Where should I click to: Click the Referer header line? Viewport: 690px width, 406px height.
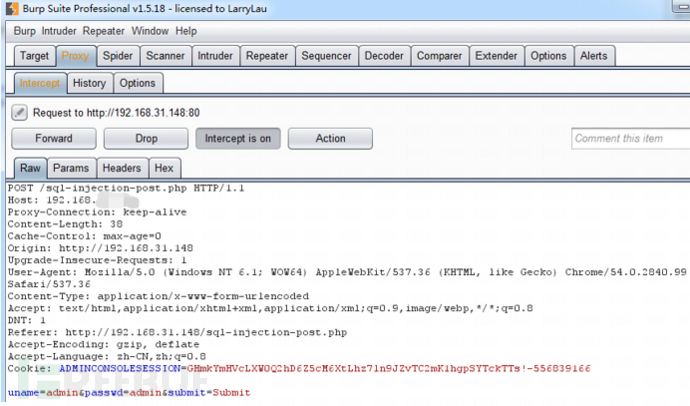click(x=177, y=332)
